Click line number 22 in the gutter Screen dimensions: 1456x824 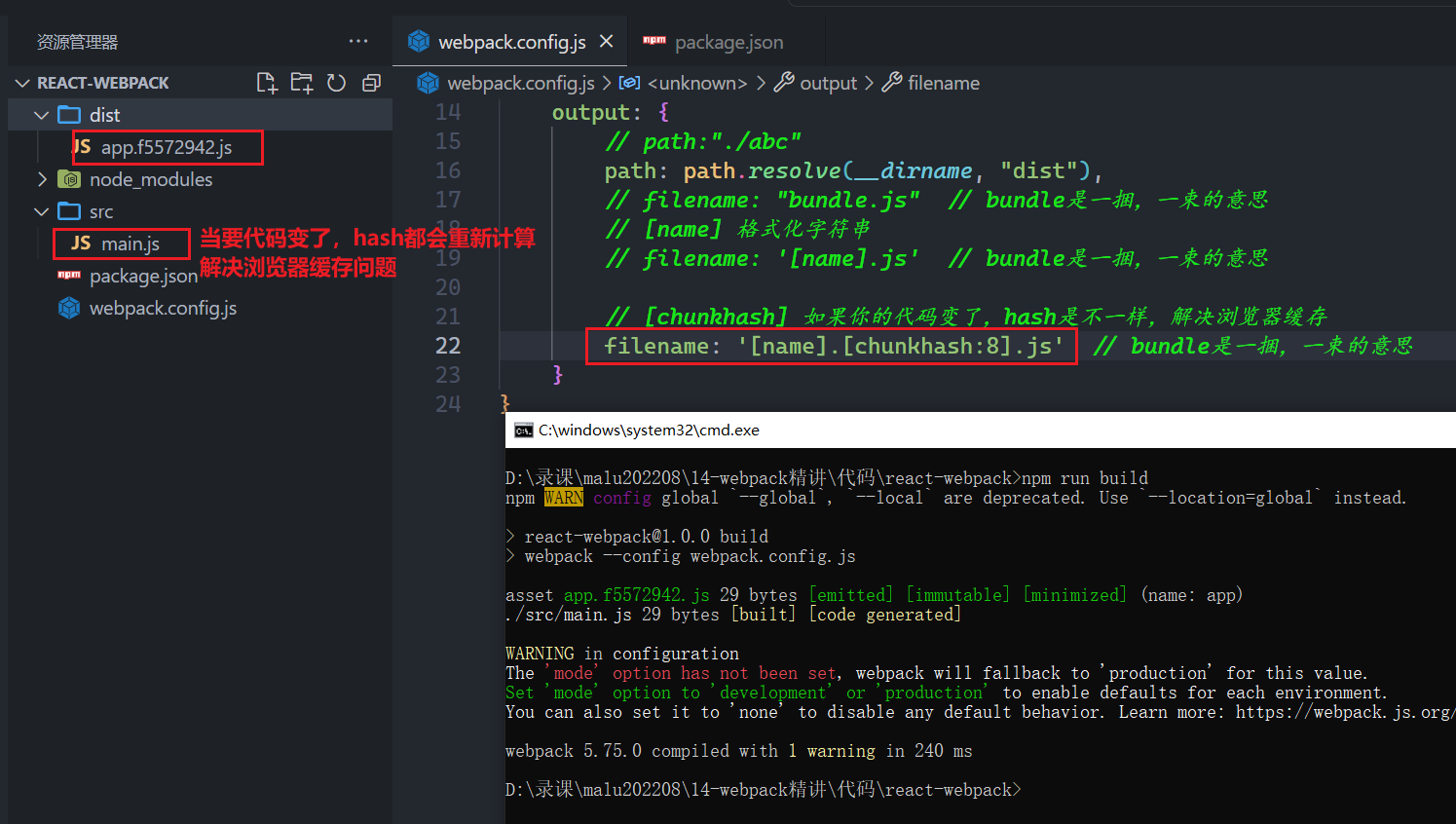coord(448,346)
